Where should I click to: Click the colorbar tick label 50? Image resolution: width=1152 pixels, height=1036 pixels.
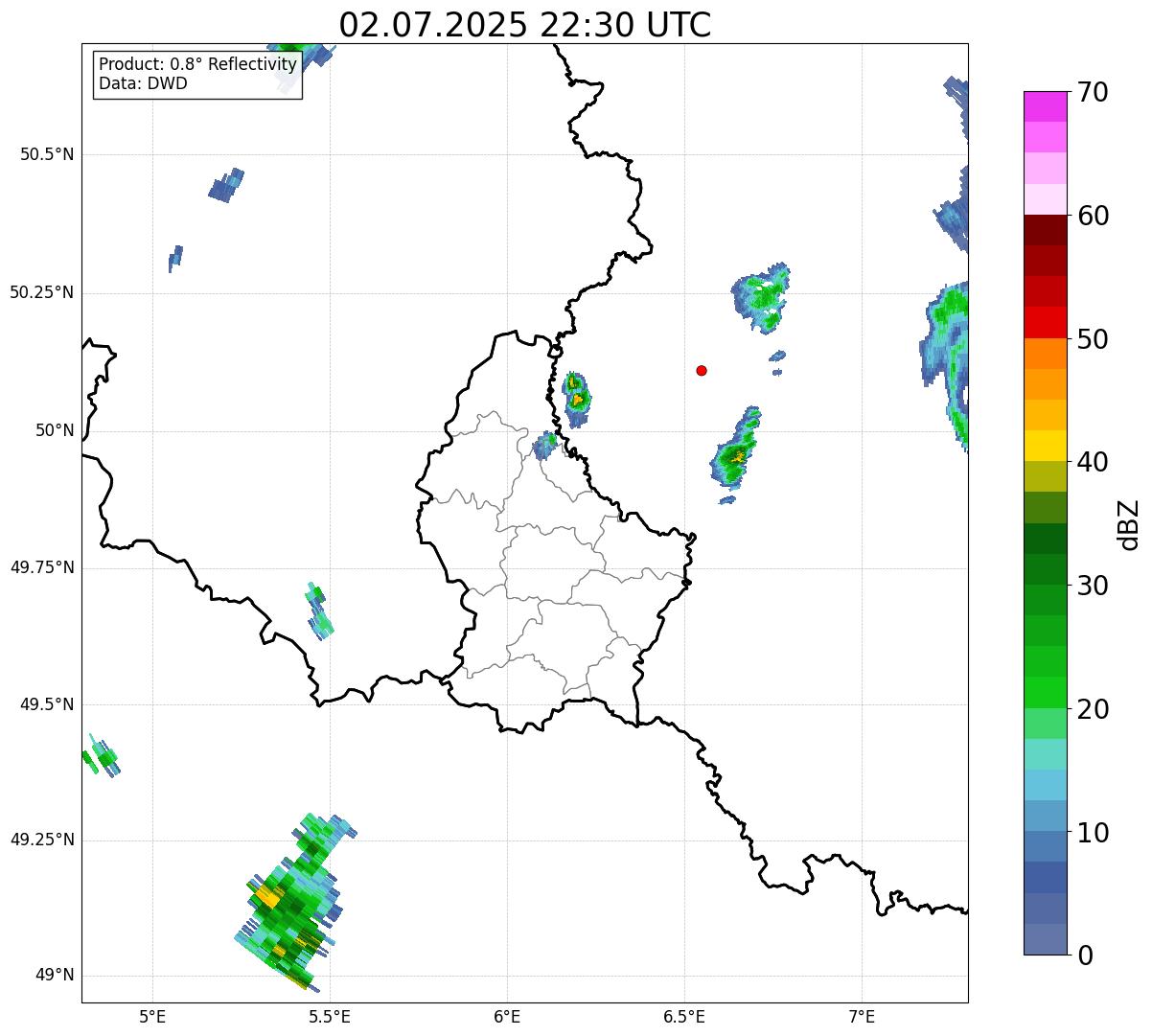1093,339
